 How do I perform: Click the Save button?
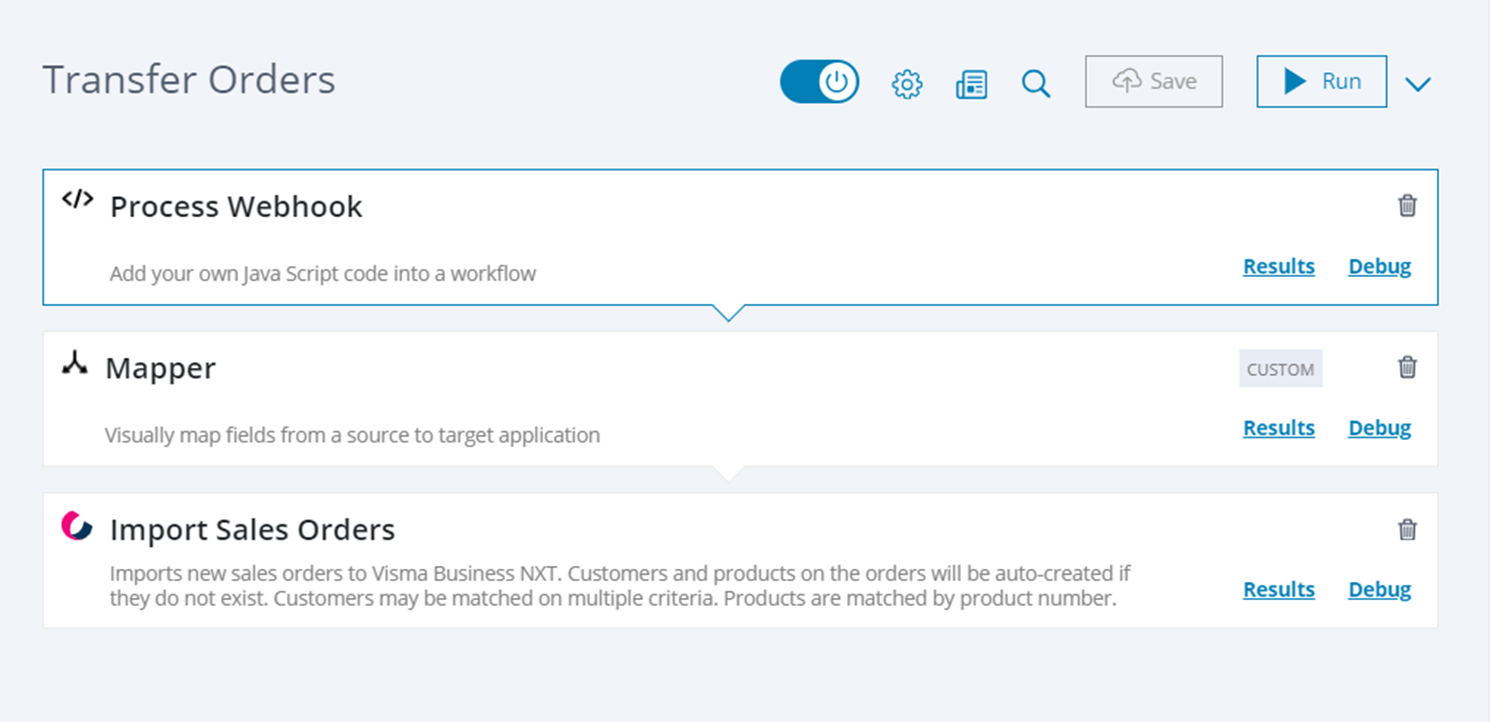[1154, 81]
